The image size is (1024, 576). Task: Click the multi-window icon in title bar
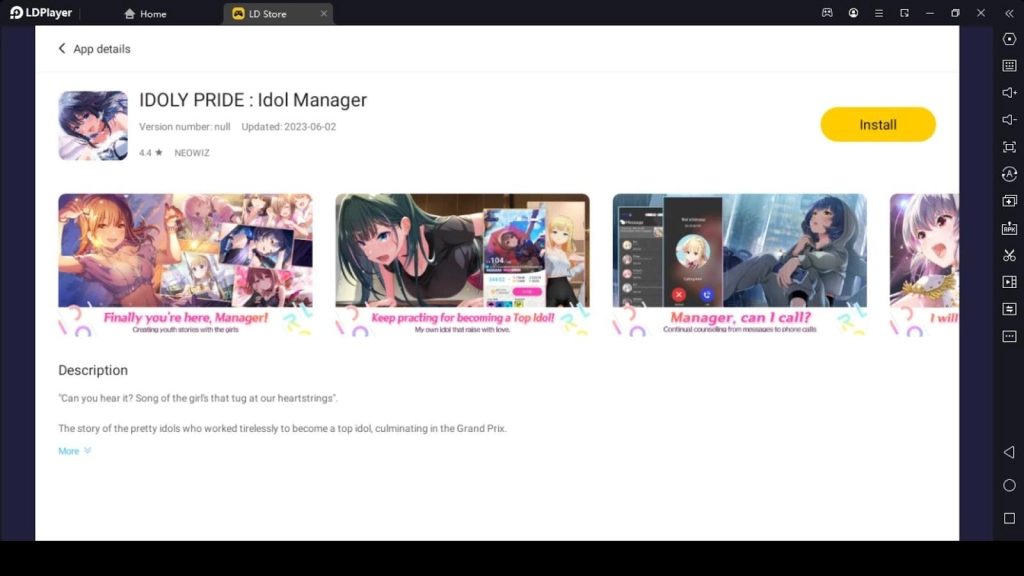pos(904,13)
